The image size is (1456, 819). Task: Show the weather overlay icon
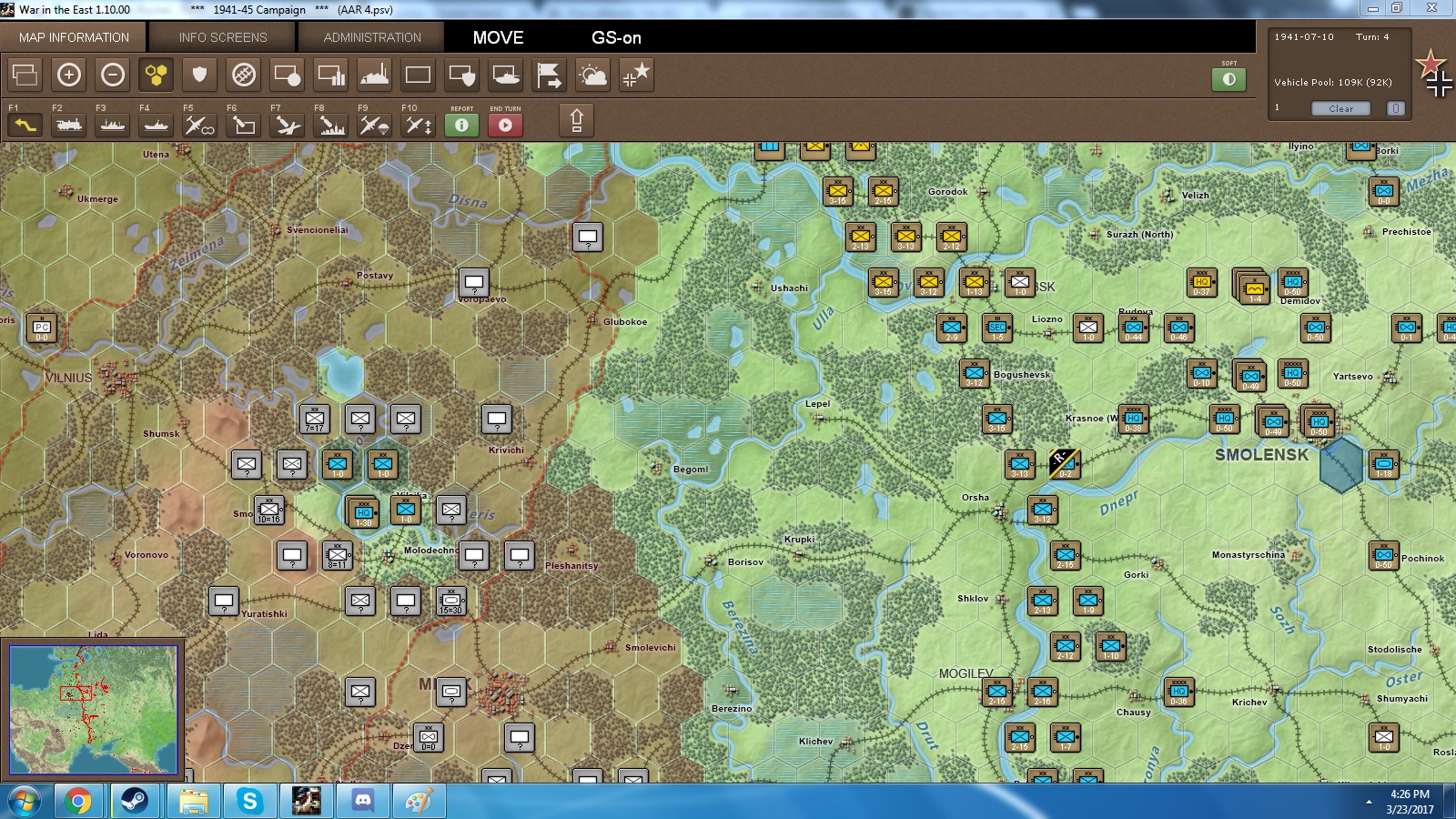tap(593, 75)
